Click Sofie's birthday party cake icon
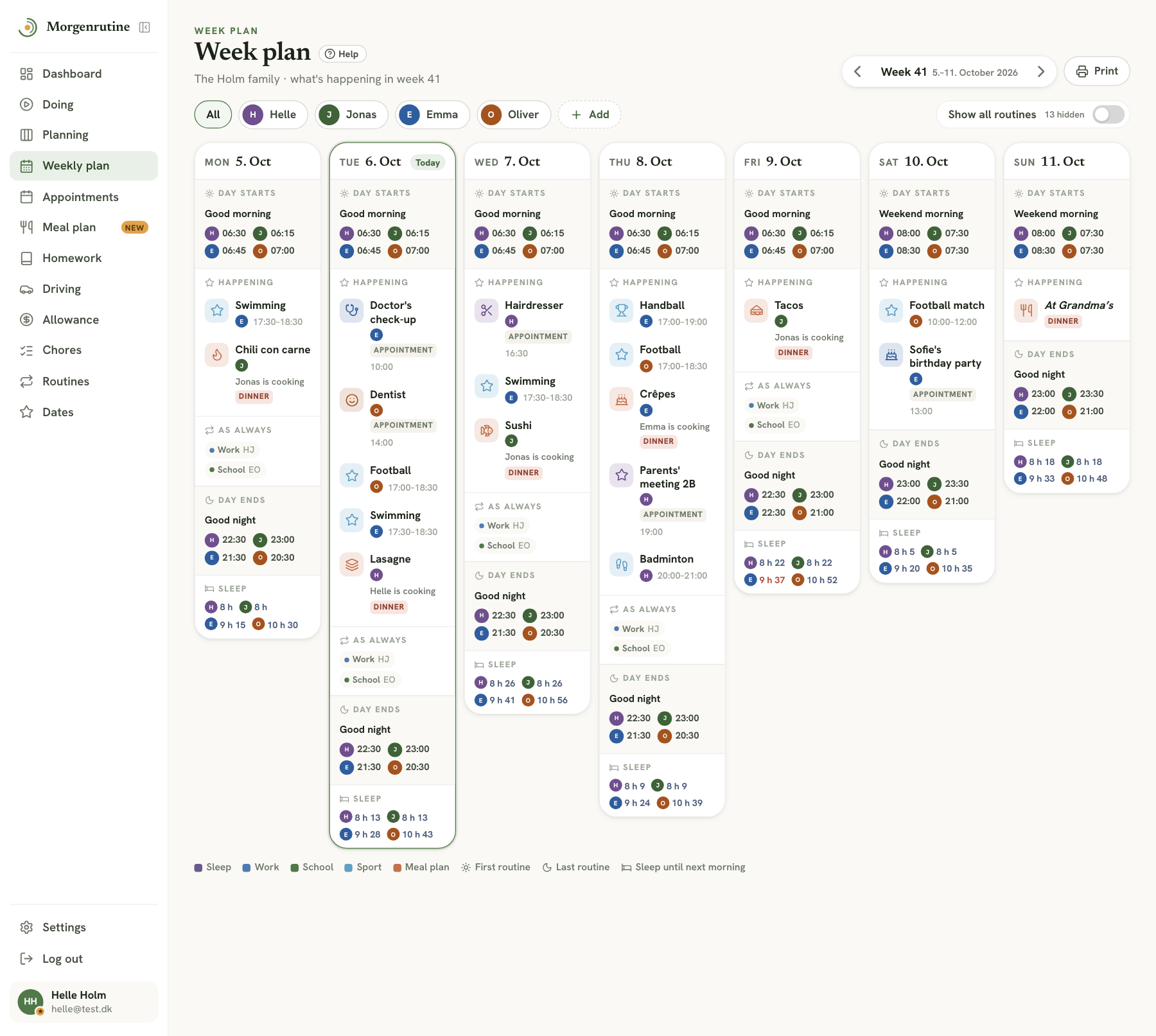The image size is (1156, 1036). 891,355
